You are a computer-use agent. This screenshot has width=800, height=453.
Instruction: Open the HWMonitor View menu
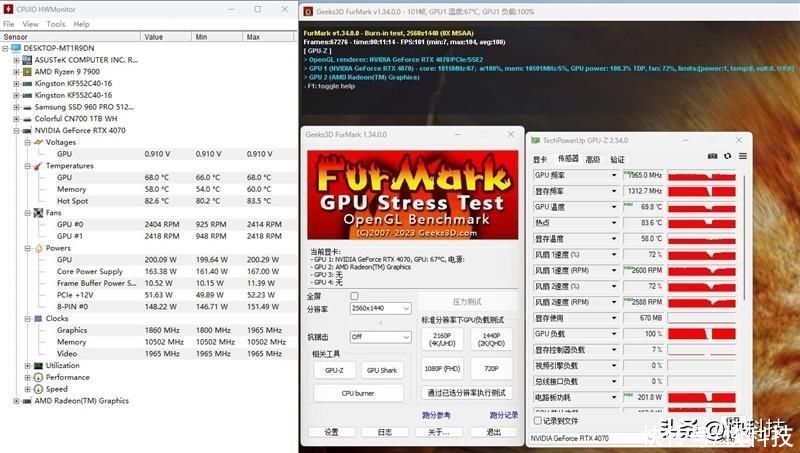tap(30, 24)
